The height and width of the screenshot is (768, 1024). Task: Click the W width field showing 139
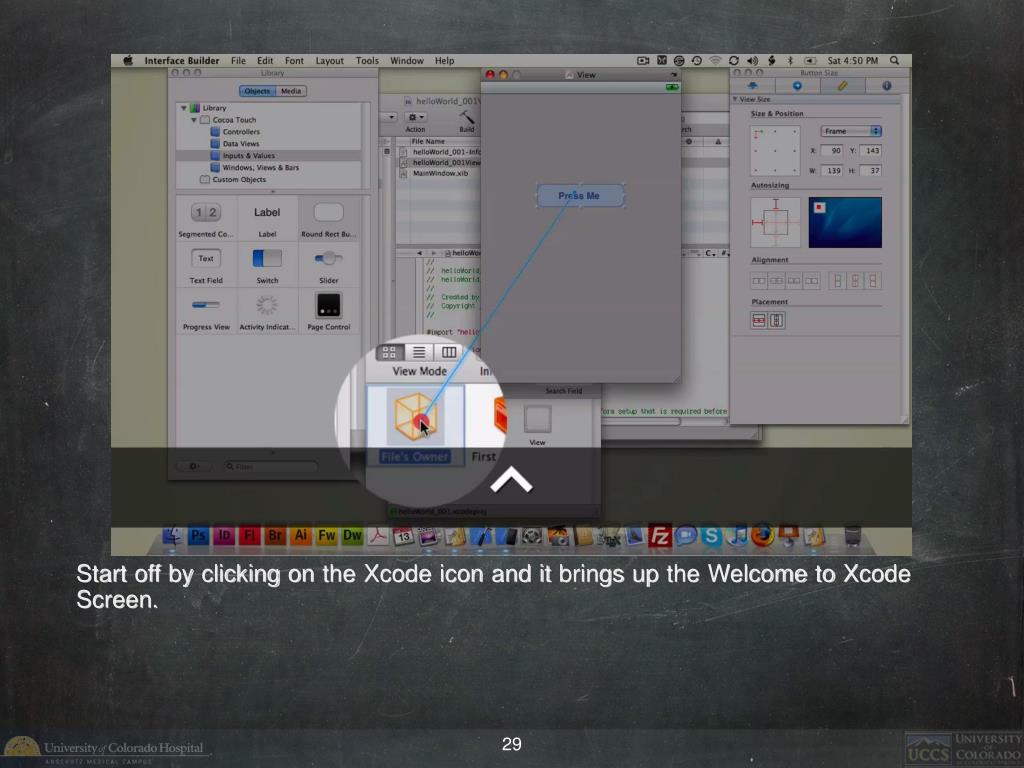point(831,170)
